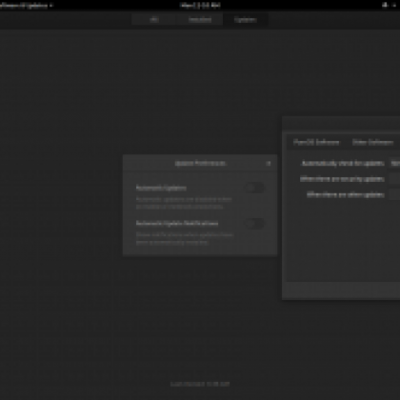
Task: Open the PureOS Software tab
Action: point(316,143)
